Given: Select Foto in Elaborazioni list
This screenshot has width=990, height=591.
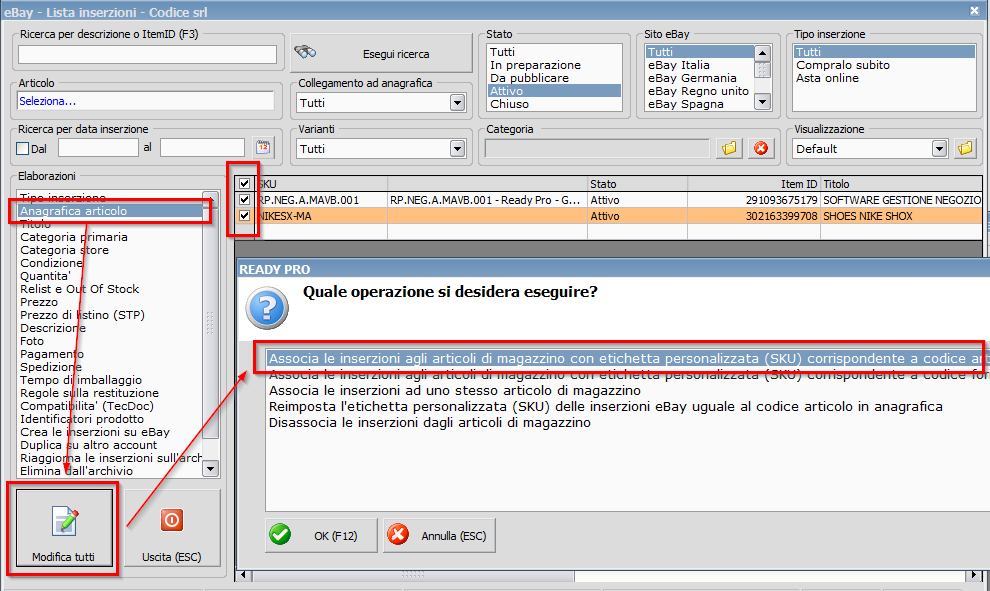Looking at the screenshot, I should 110,341.
